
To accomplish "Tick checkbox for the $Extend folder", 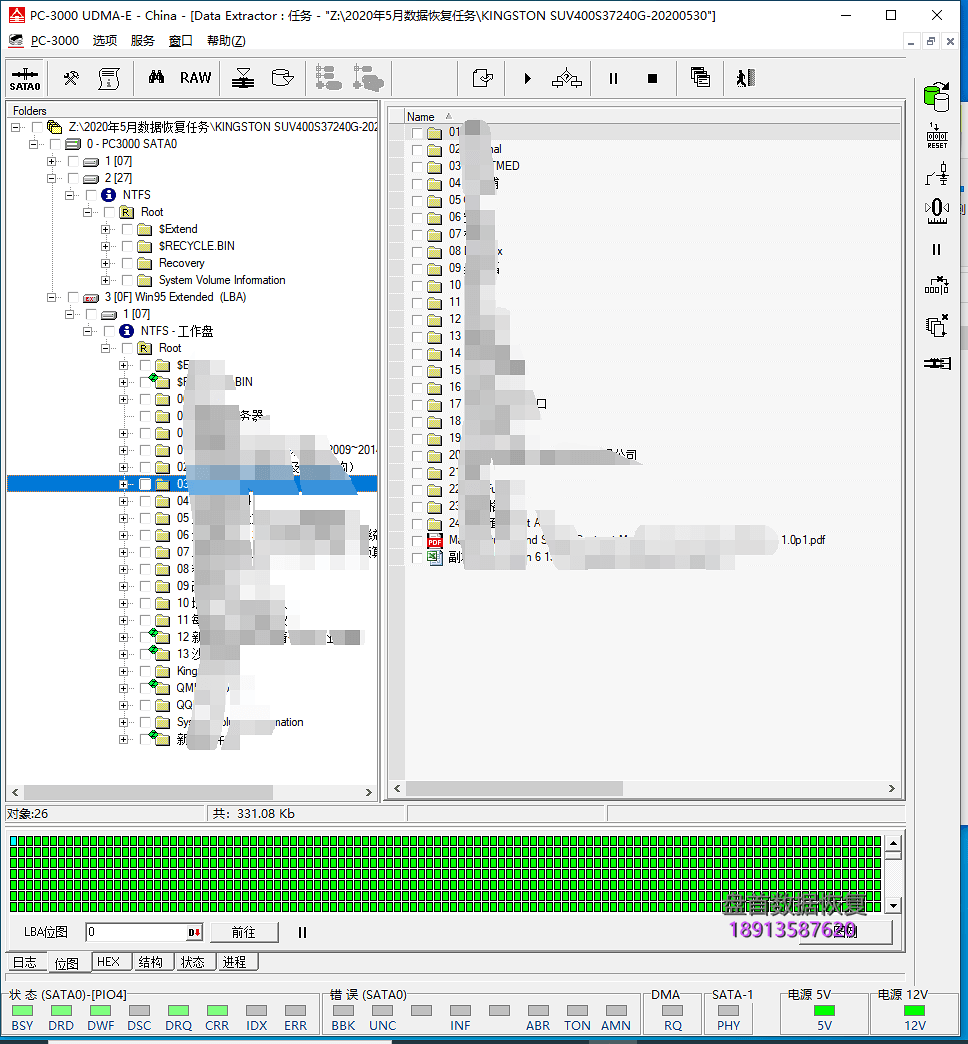I will tap(128, 229).
